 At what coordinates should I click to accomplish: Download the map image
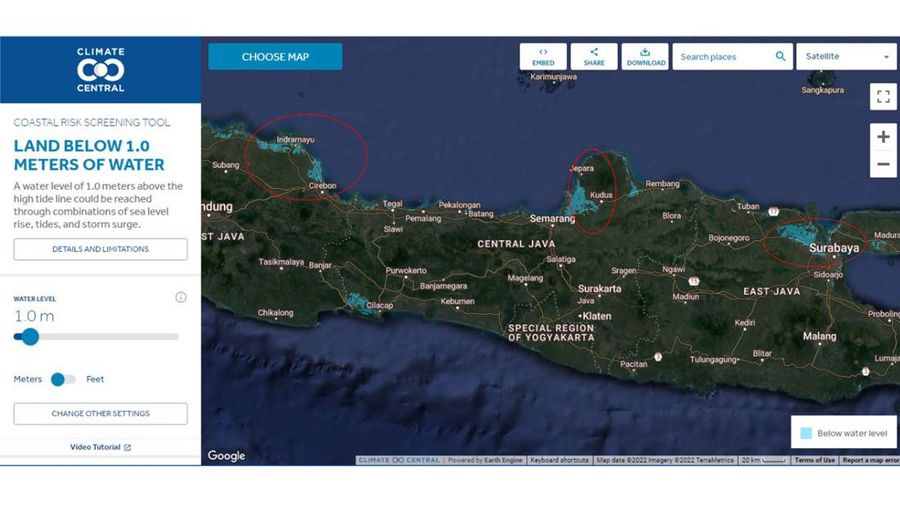645,57
